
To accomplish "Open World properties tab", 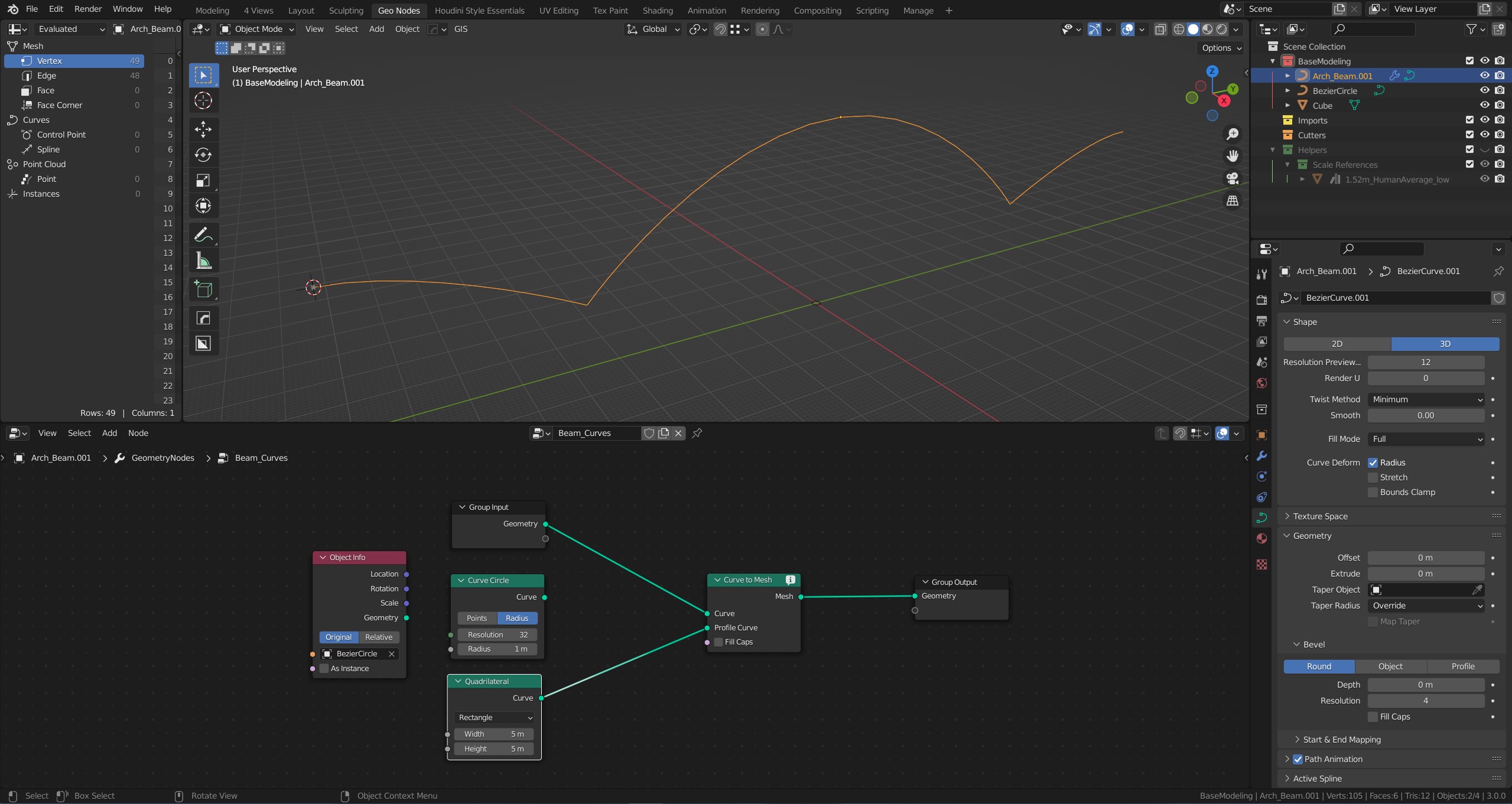I will click(1261, 383).
